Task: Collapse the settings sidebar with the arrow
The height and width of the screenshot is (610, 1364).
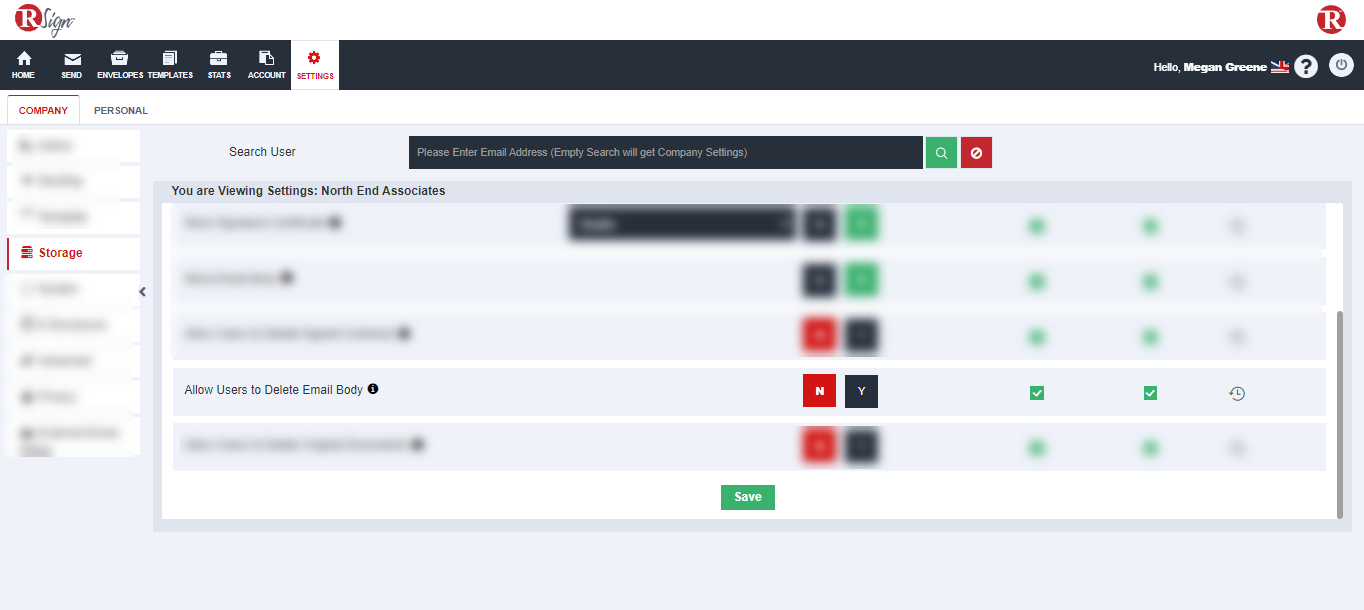Action: [142, 292]
